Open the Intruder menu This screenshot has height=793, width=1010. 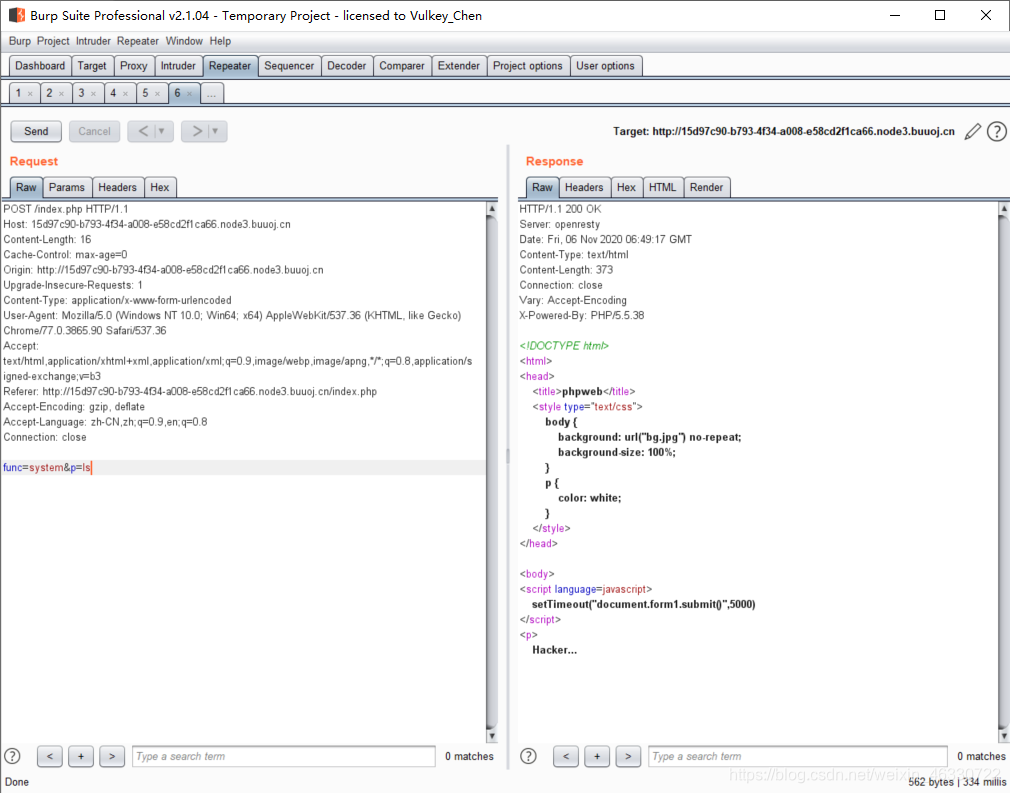pos(93,41)
